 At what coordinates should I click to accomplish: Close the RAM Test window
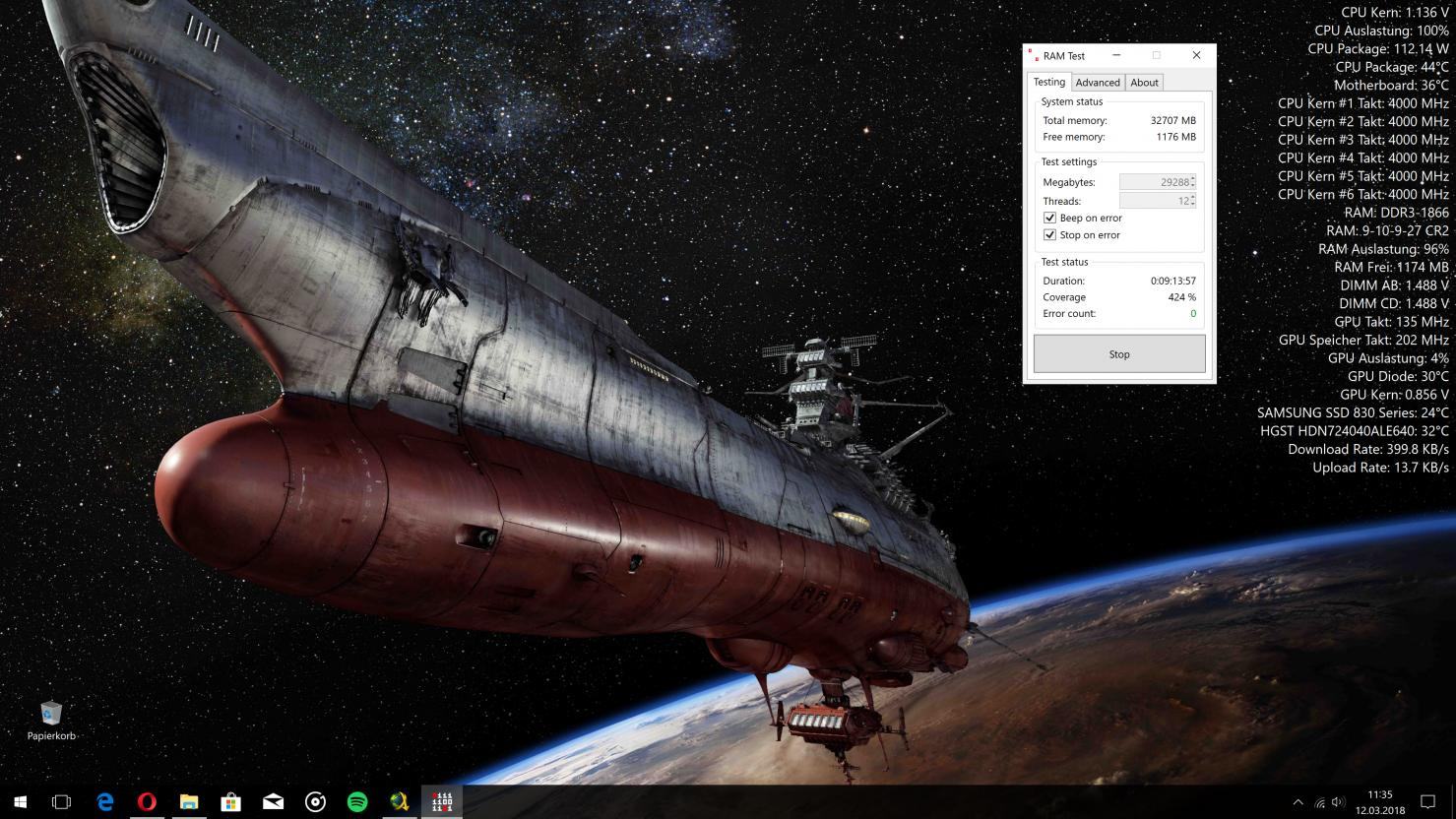coord(1196,55)
